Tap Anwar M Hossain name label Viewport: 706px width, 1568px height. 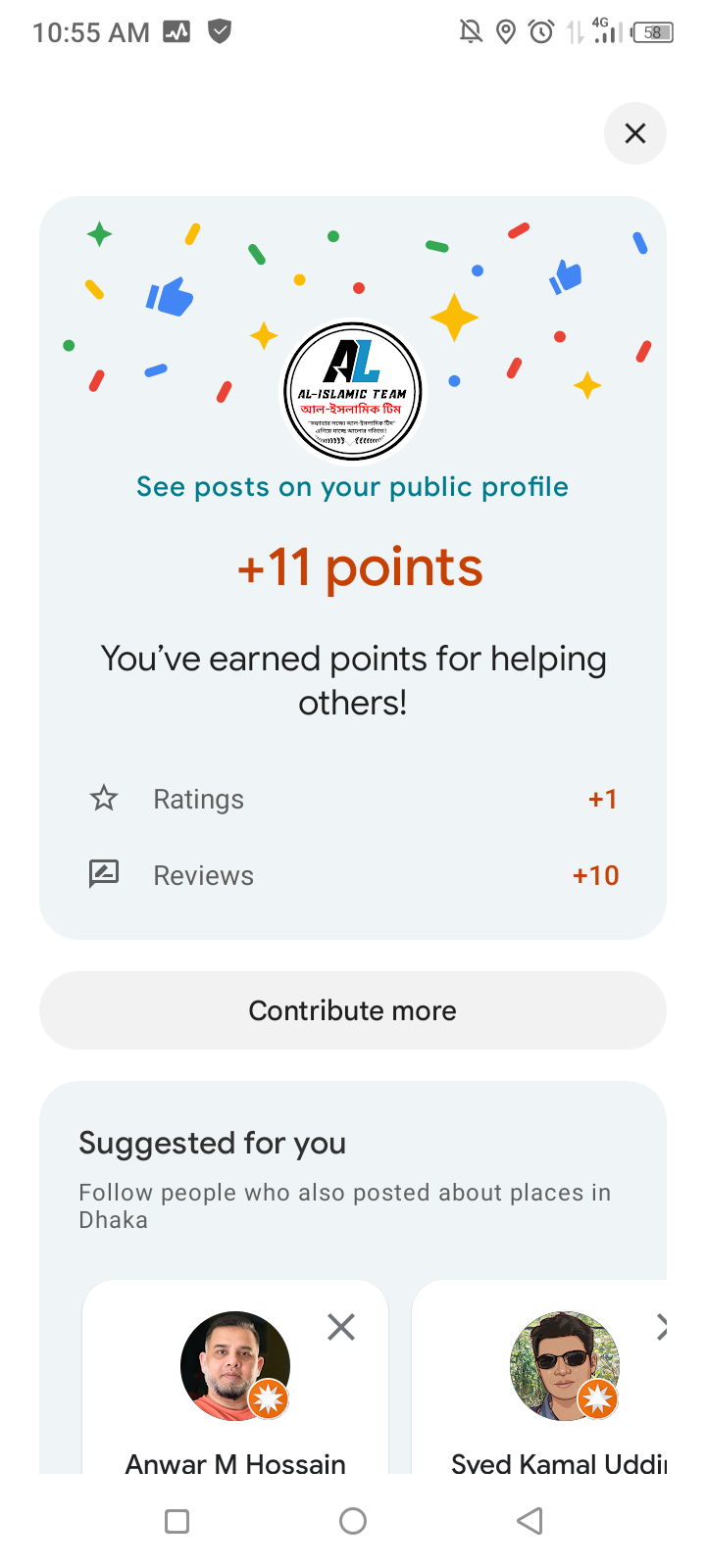(x=235, y=1464)
